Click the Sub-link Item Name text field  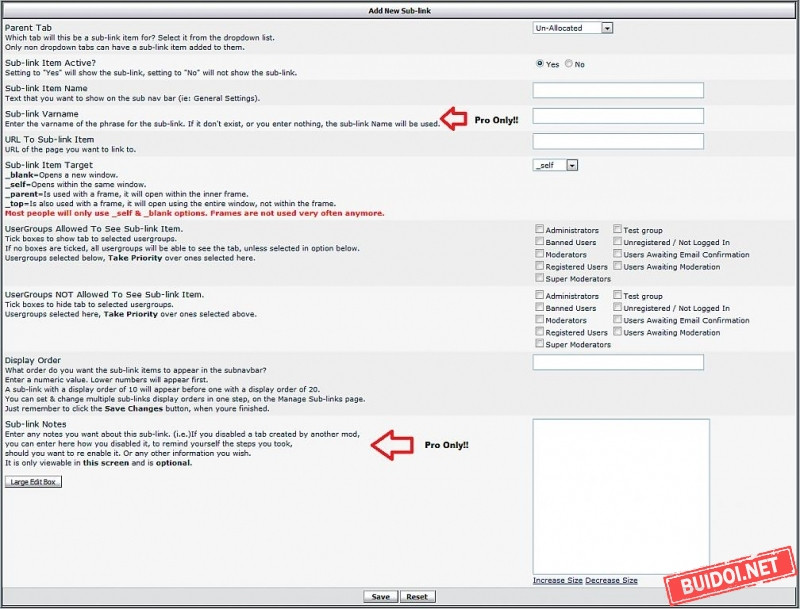tap(618, 90)
